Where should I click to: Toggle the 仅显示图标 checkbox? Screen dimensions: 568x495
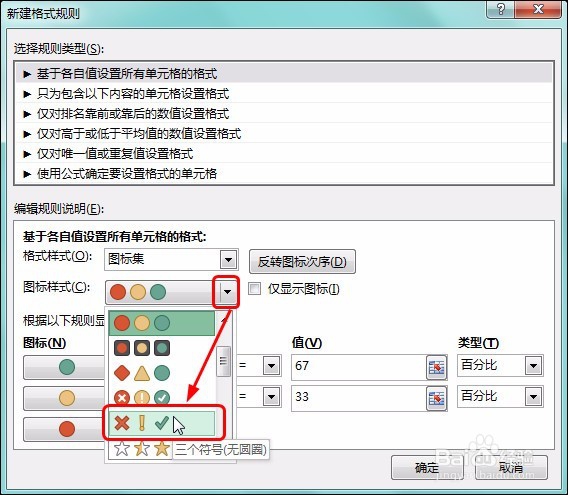(254, 289)
